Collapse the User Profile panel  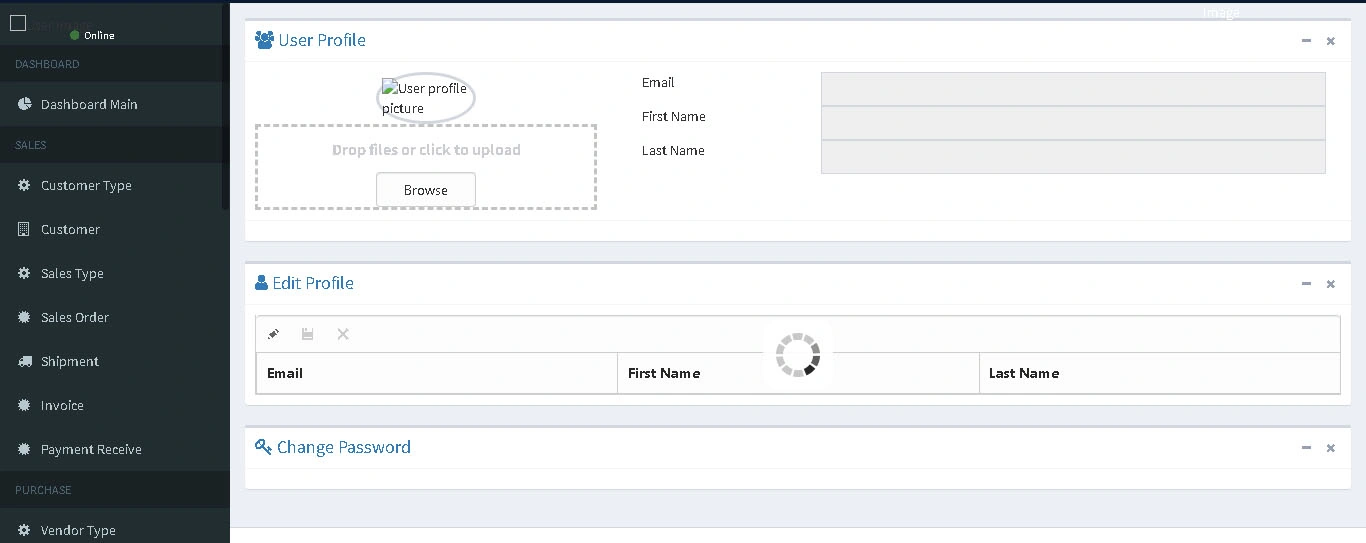(x=1306, y=41)
